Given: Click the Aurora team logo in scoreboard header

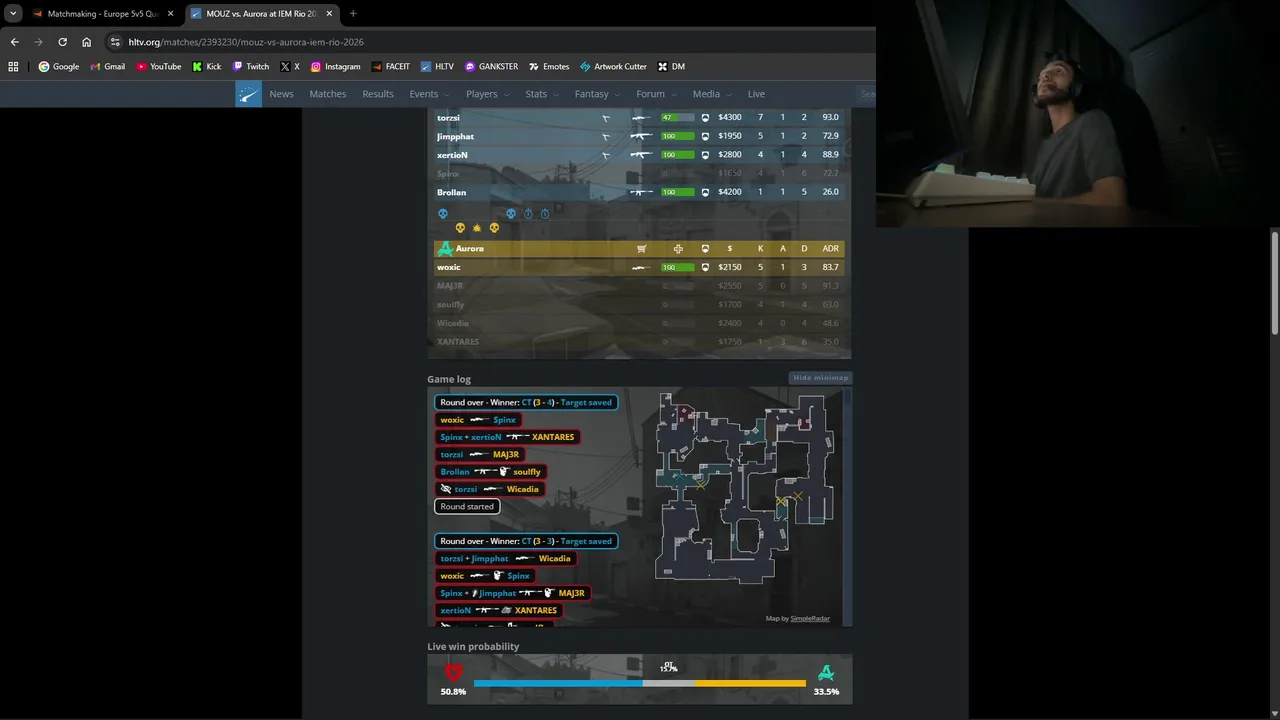Looking at the screenshot, I should pos(445,249).
